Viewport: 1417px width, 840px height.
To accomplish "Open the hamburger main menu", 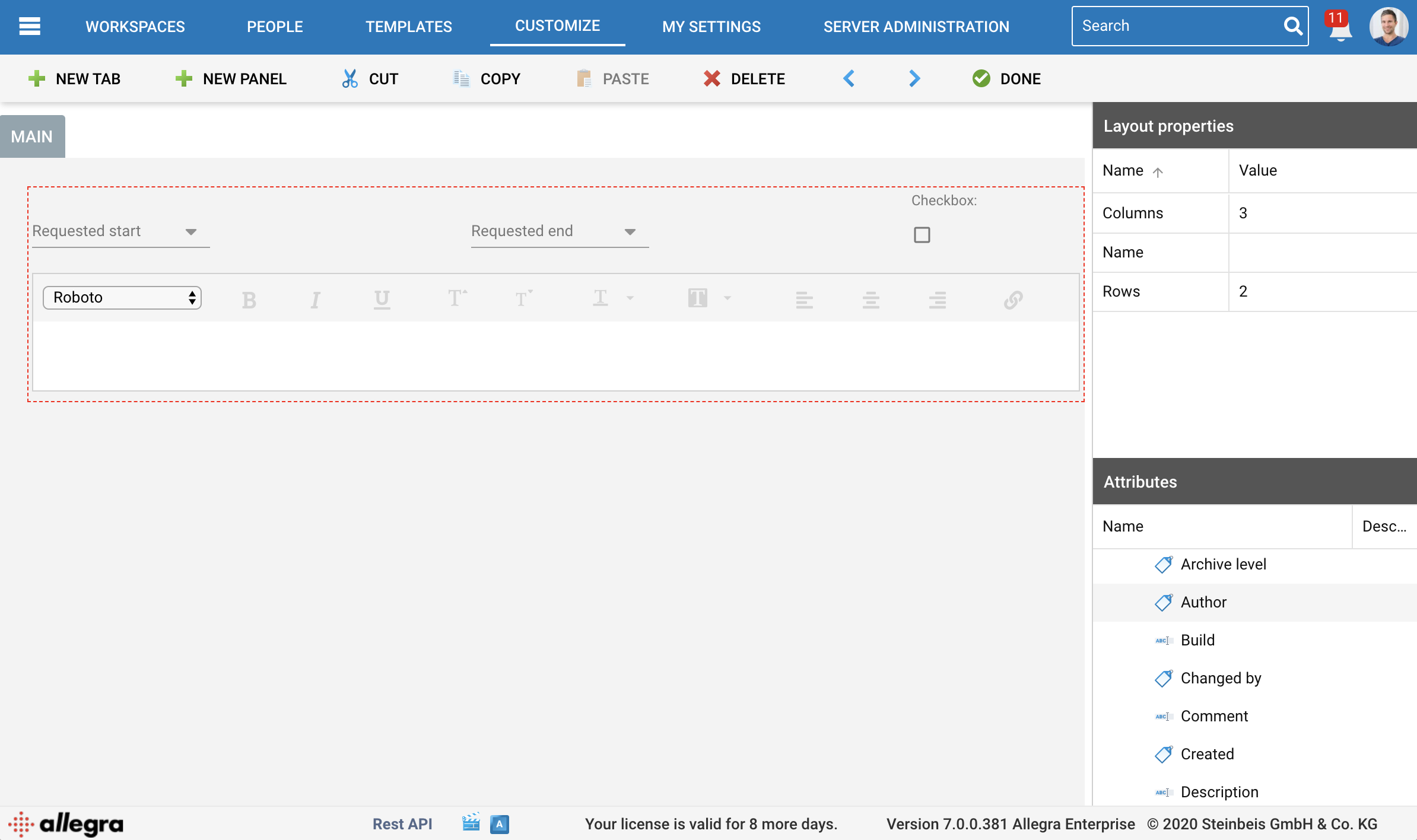I will coord(29,26).
